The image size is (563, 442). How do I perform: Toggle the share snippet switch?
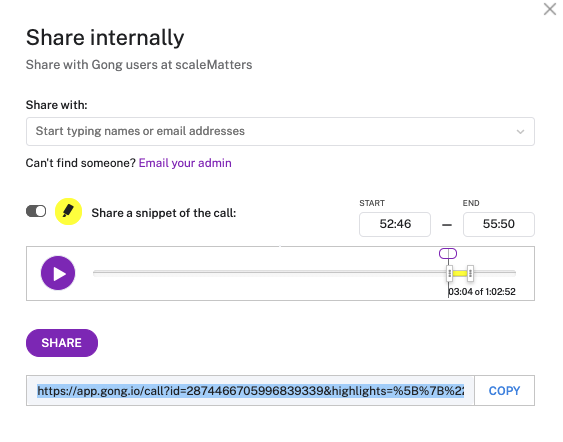point(36,211)
